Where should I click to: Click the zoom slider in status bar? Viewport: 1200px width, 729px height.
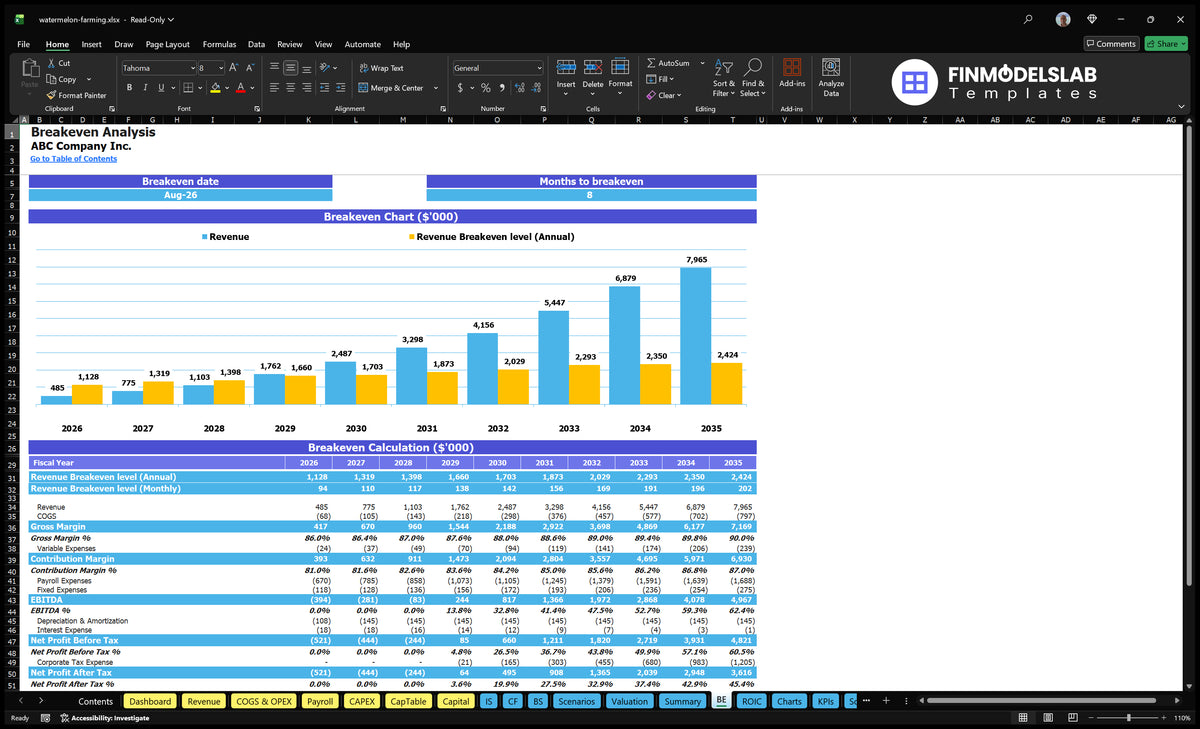pyautogui.click(x=1129, y=718)
